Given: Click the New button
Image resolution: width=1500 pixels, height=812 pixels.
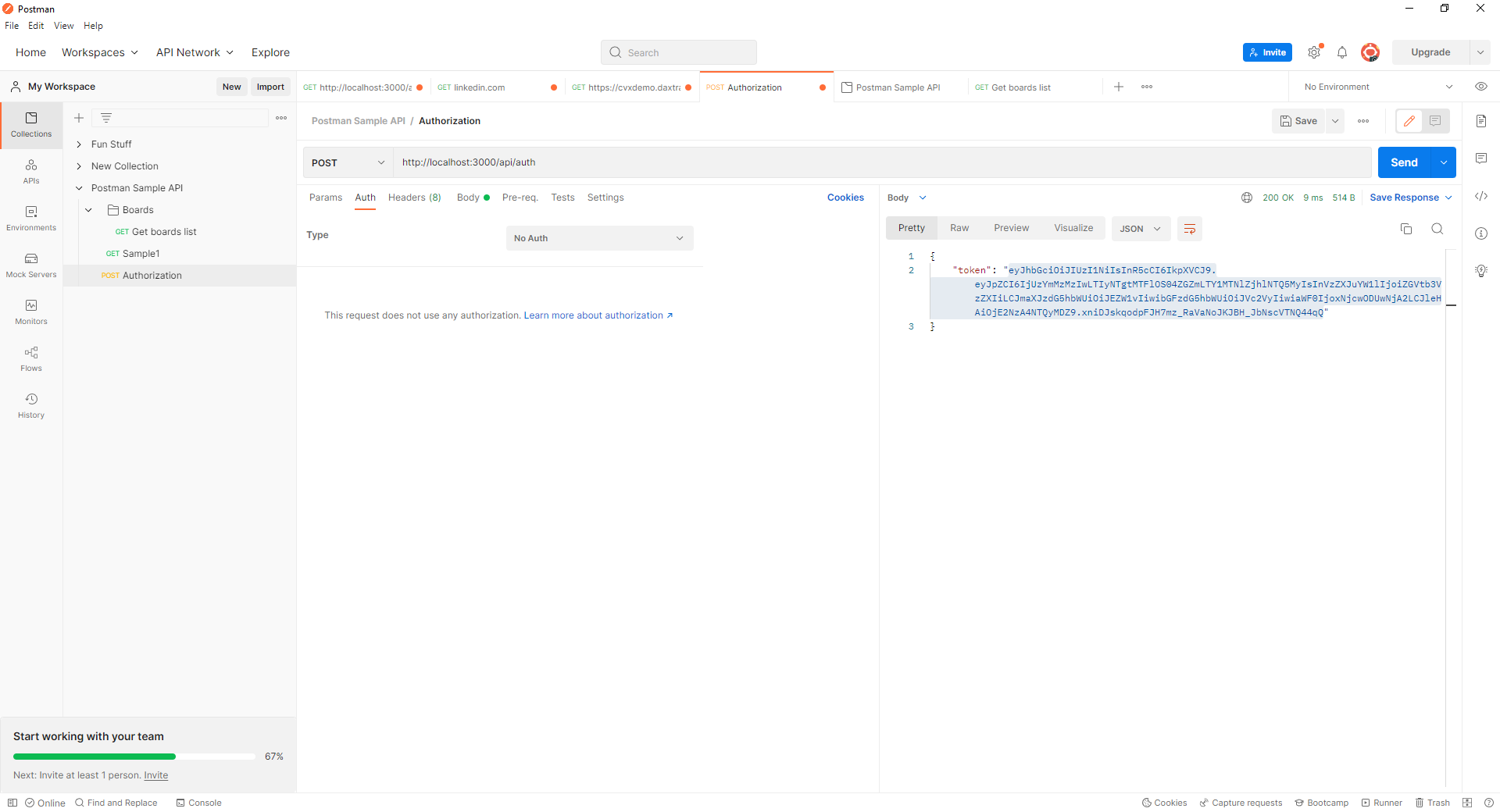Looking at the screenshot, I should 231,87.
